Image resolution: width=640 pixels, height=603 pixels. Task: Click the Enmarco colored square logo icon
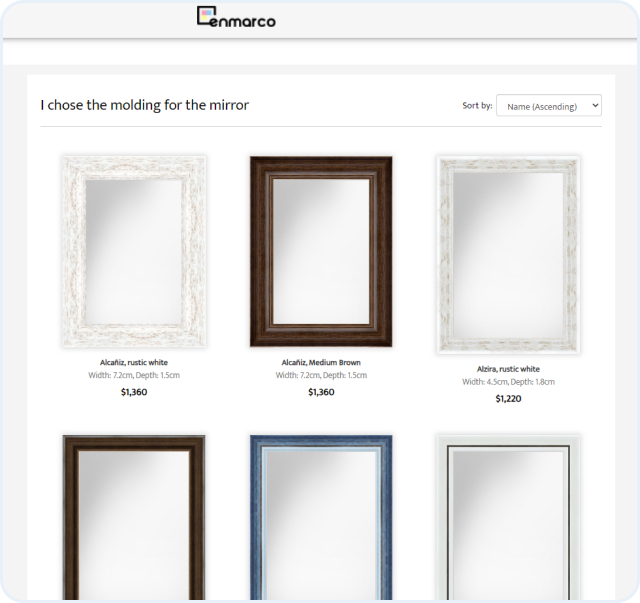(x=207, y=17)
